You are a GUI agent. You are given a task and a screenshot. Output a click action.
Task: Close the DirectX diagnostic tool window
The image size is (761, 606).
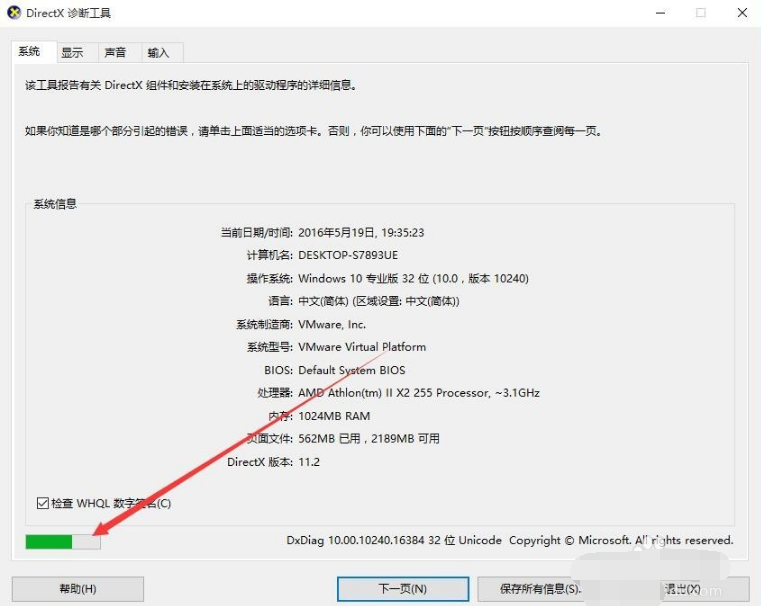click(740, 13)
